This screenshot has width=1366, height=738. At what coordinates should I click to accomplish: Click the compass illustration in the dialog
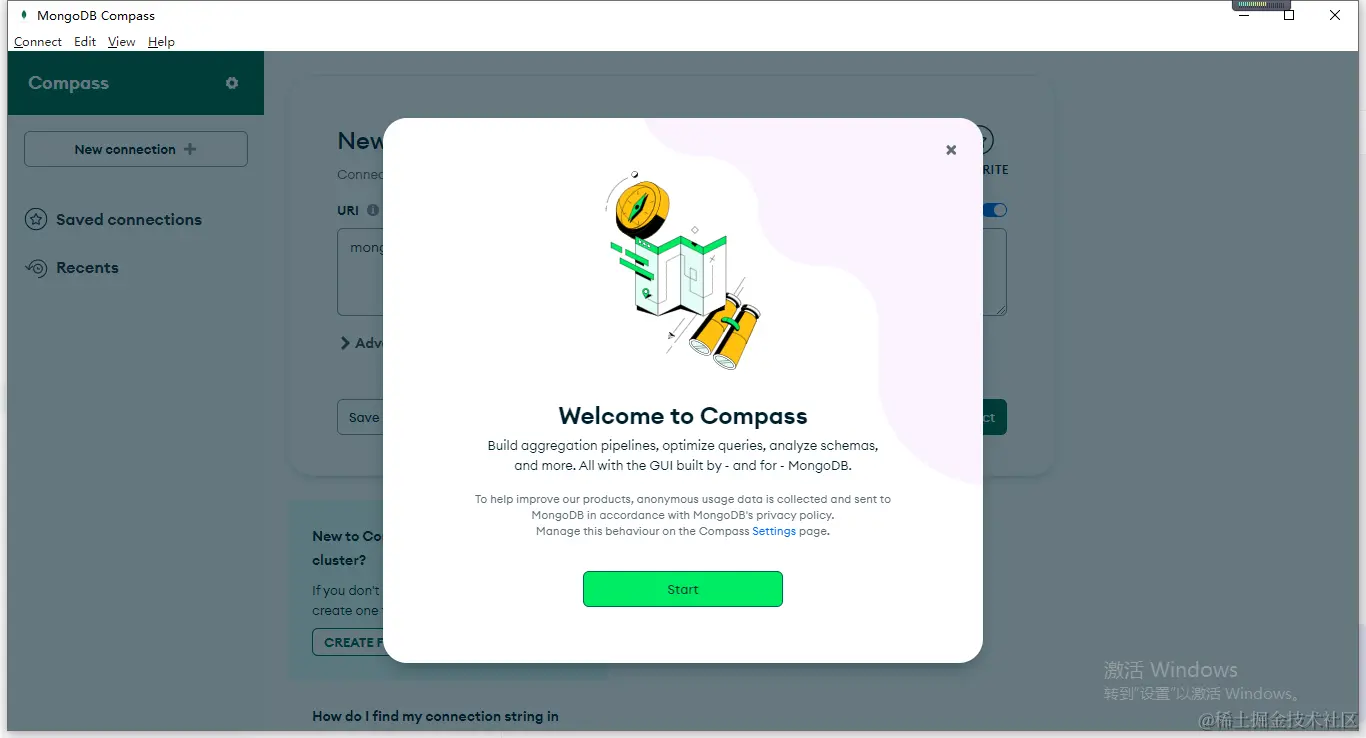coord(637,203)
